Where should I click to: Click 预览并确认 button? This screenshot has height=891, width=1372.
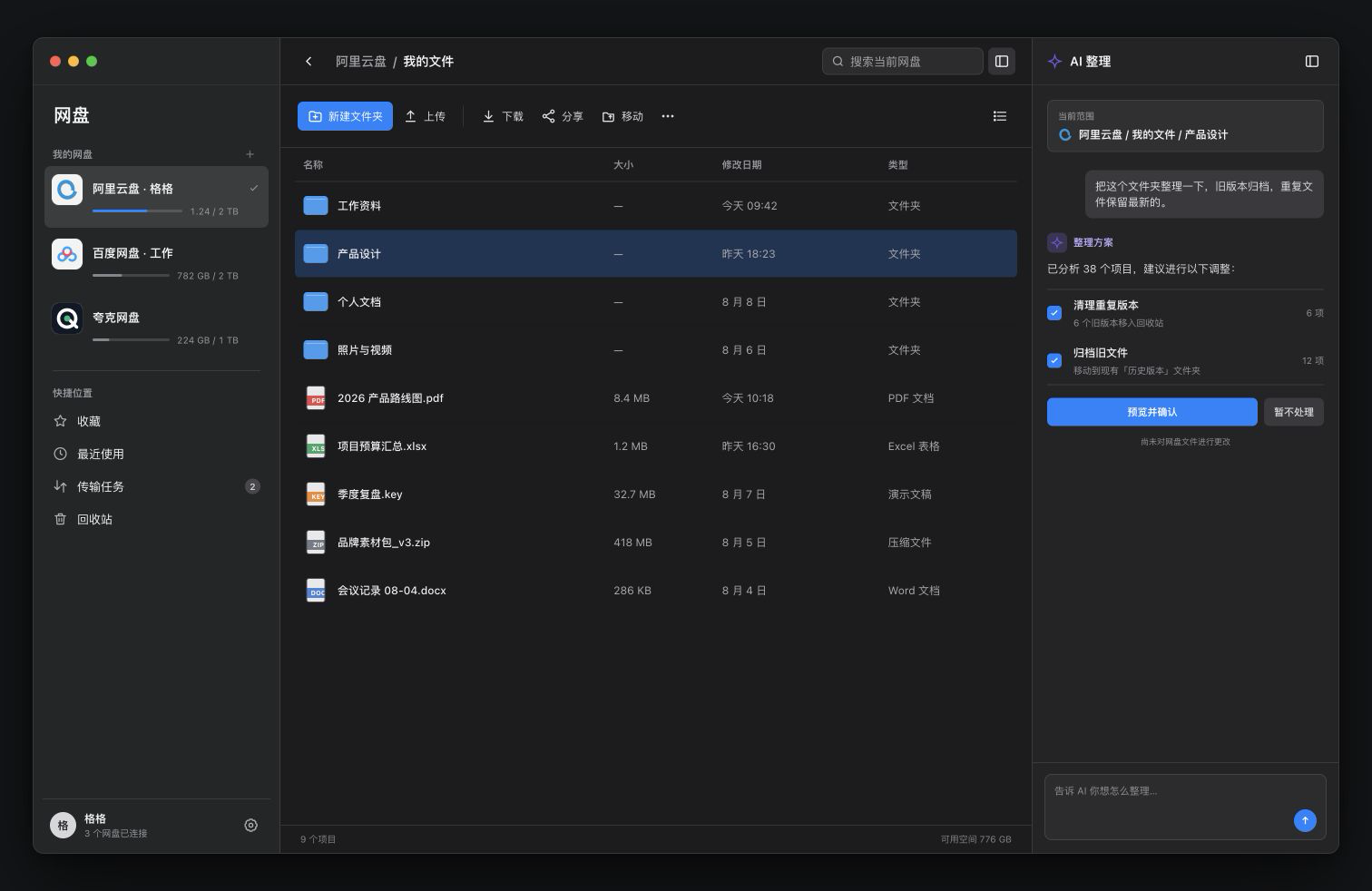coord(1152,412)
